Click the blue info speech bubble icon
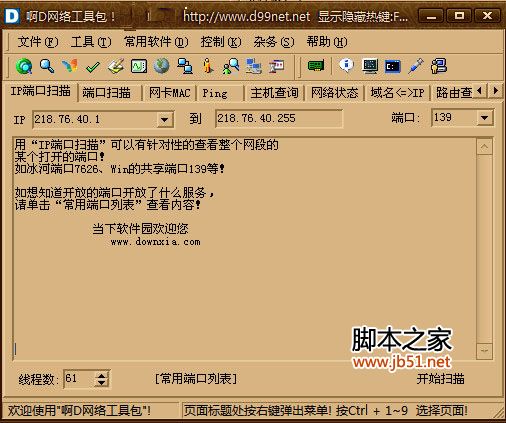Screen dimensions: 506x423 [346, 65]
